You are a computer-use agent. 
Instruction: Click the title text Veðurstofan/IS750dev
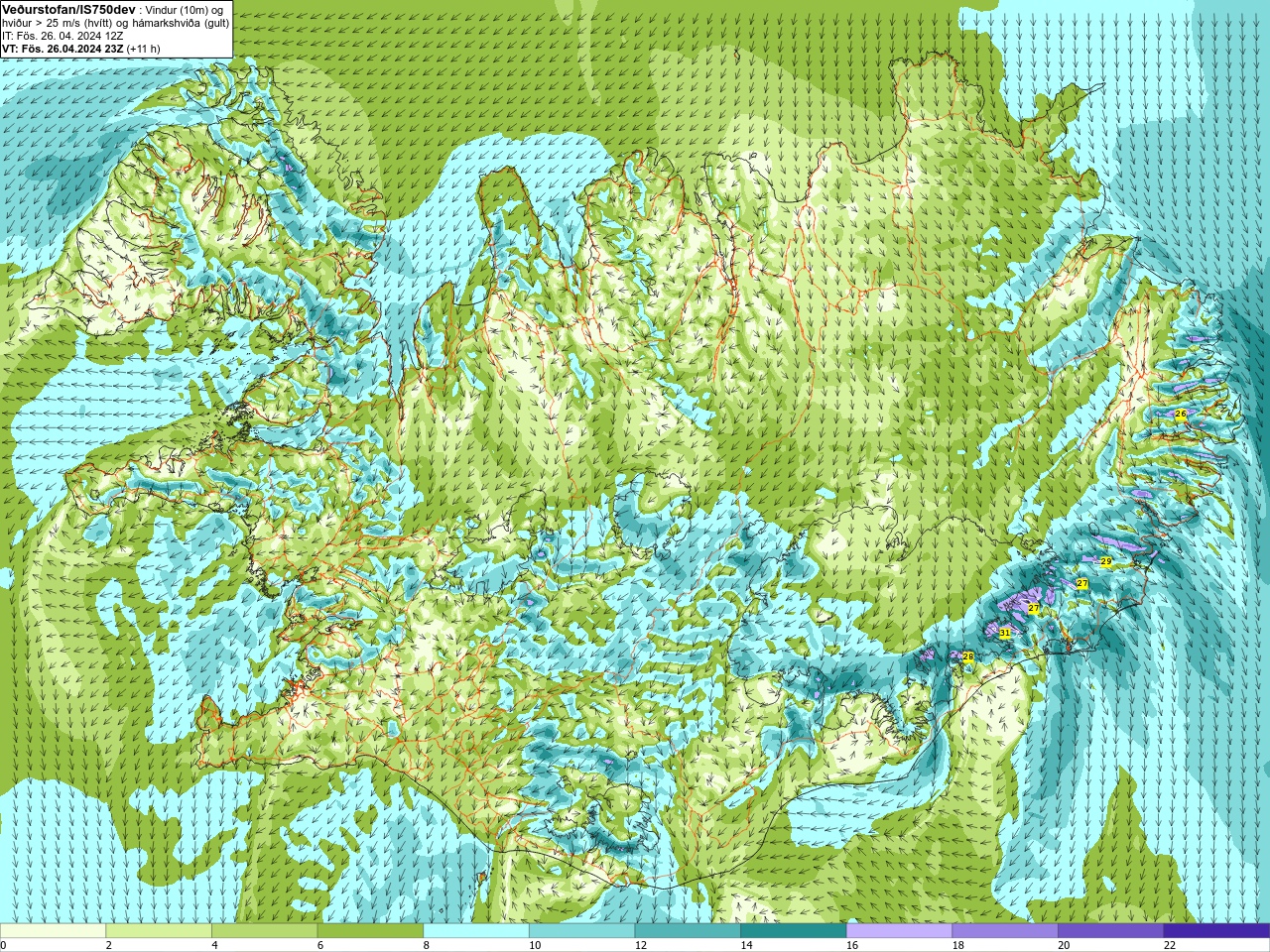click(x=68, y=9)
